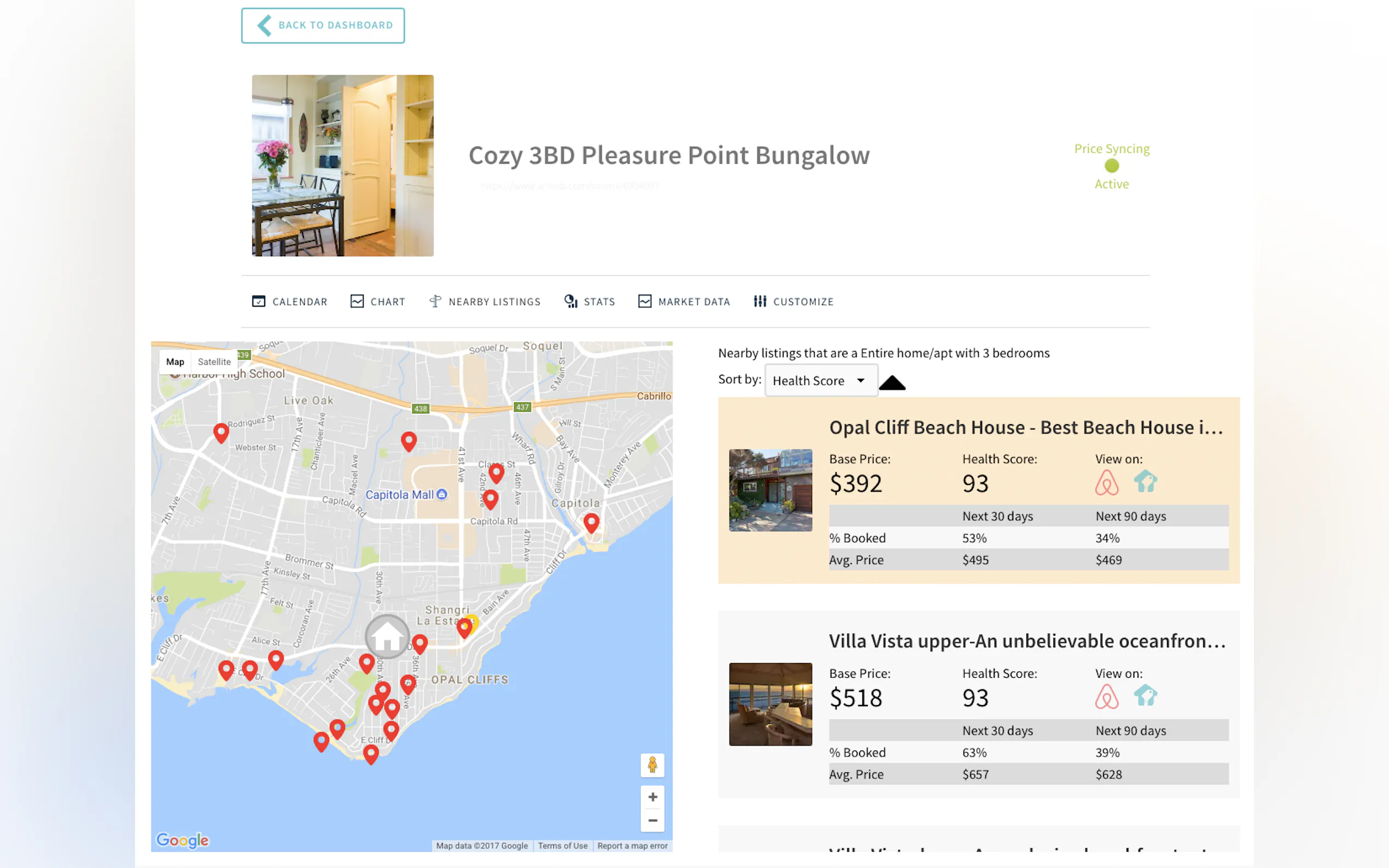Click the Airbnb icon for Opal Cliff Beach House

pyautogui.click(x=1106, y=483)
